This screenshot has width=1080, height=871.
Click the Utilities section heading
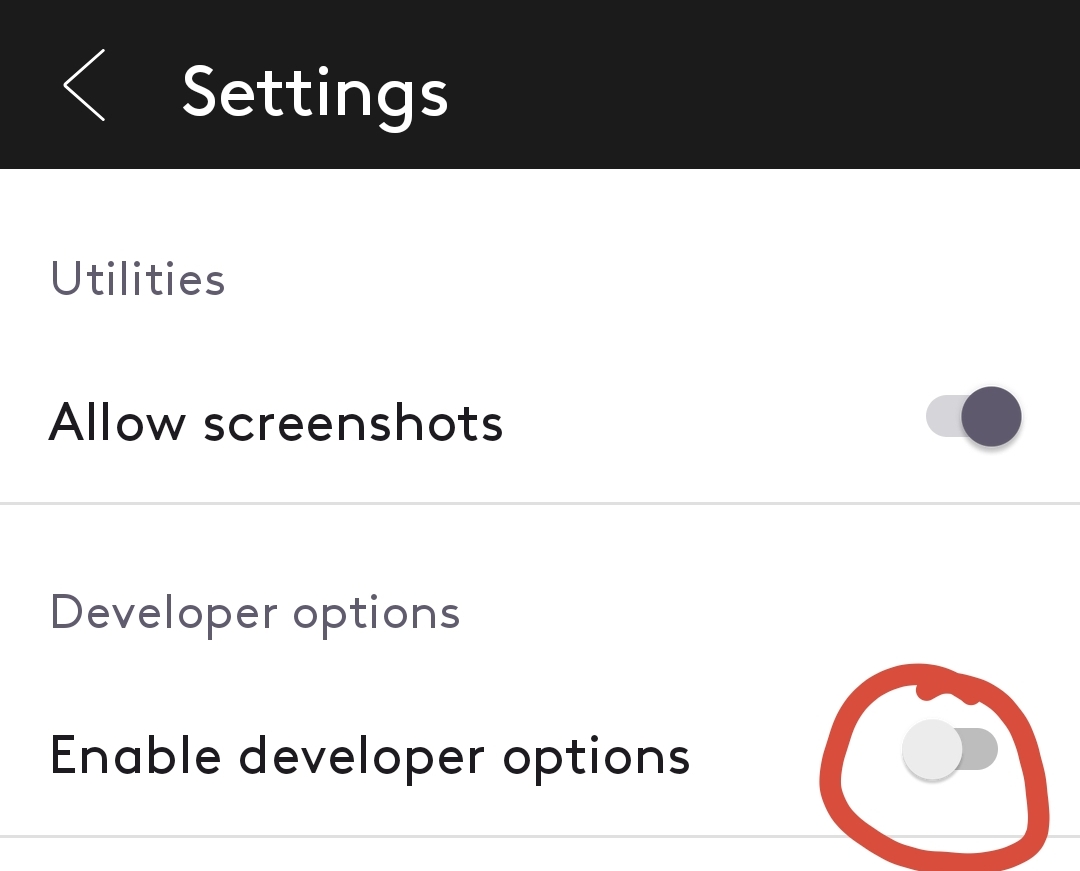tap(138, 279)
